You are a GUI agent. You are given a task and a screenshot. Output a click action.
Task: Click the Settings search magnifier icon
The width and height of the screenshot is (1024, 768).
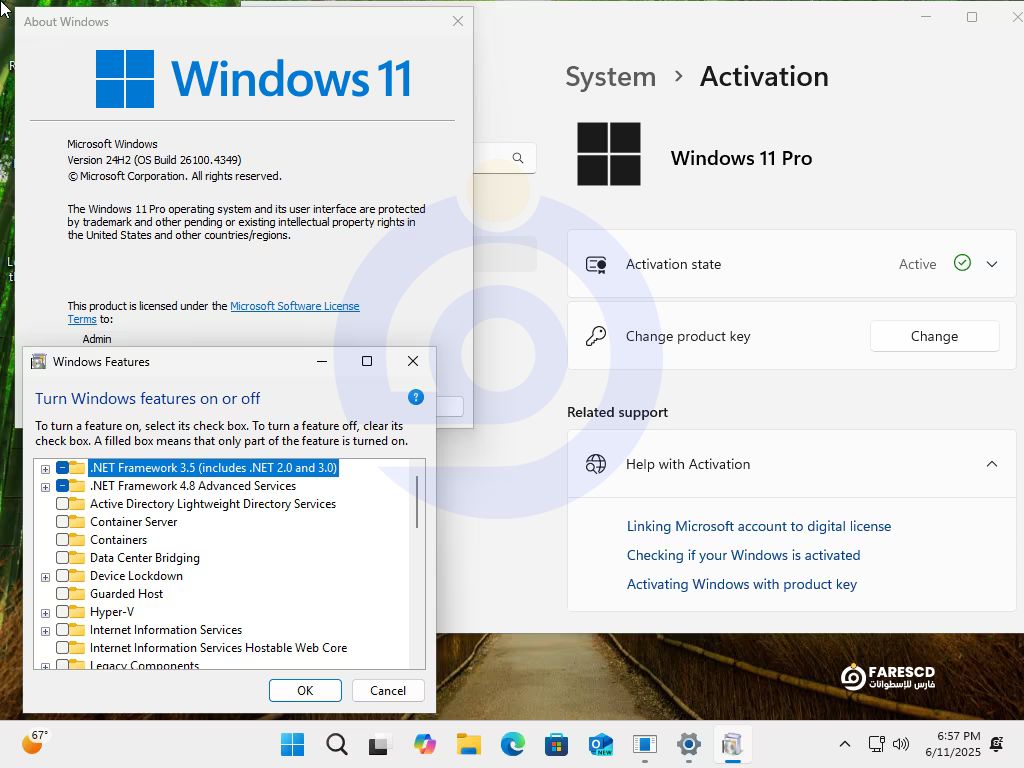point(518,157)
